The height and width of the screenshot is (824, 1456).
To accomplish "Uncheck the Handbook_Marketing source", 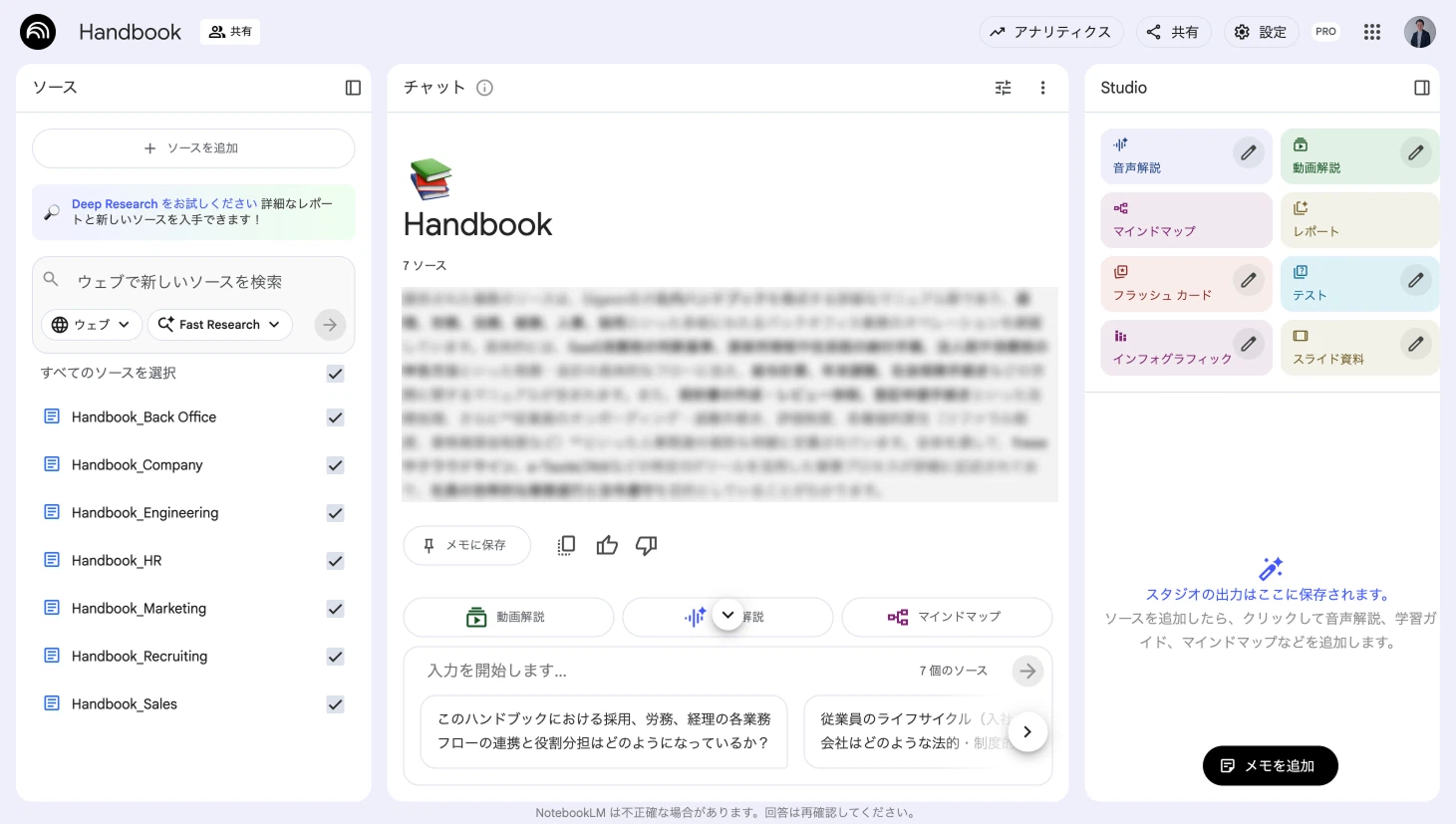I will [x=336, y=609].
